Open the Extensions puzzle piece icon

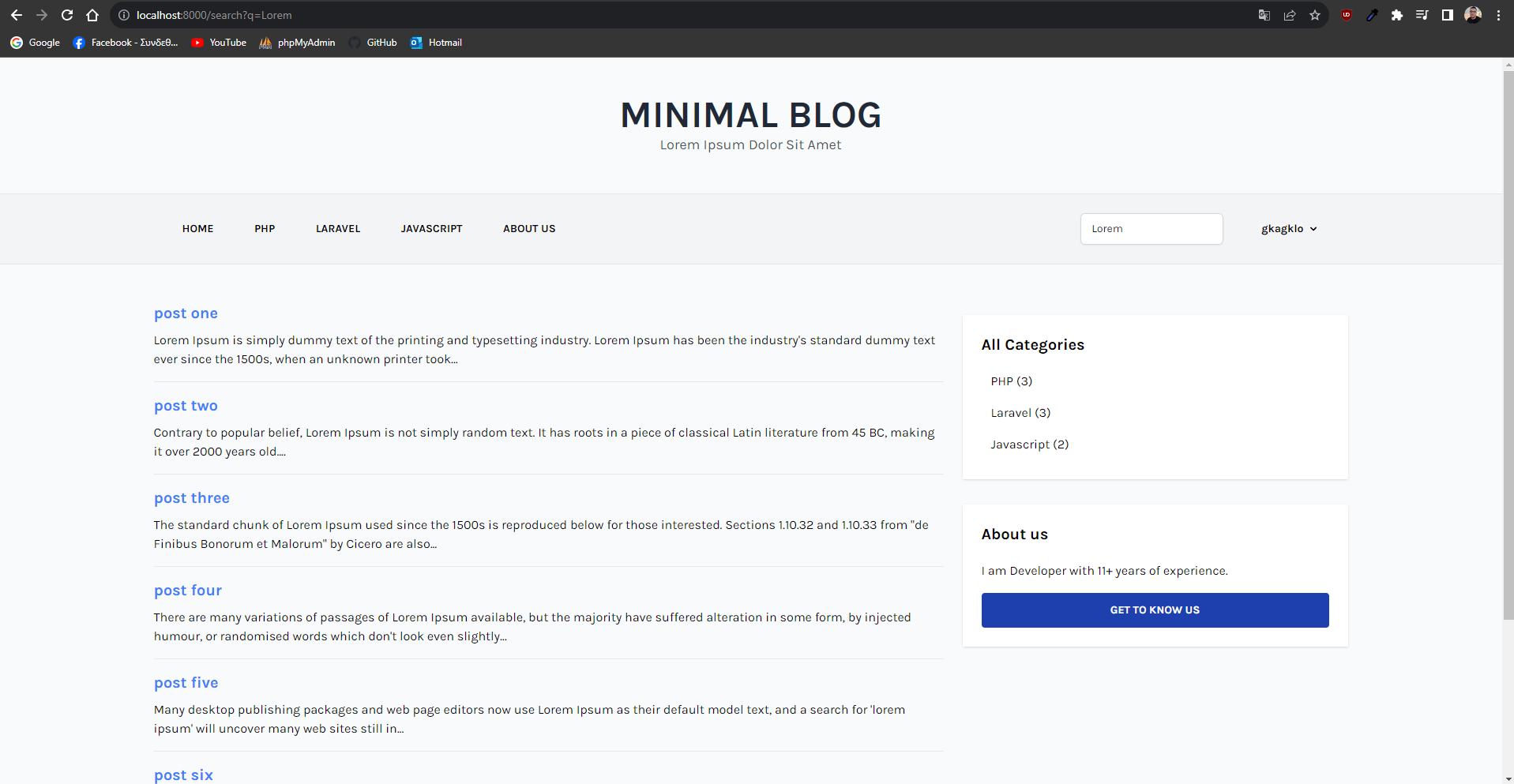coord(1397,15)
